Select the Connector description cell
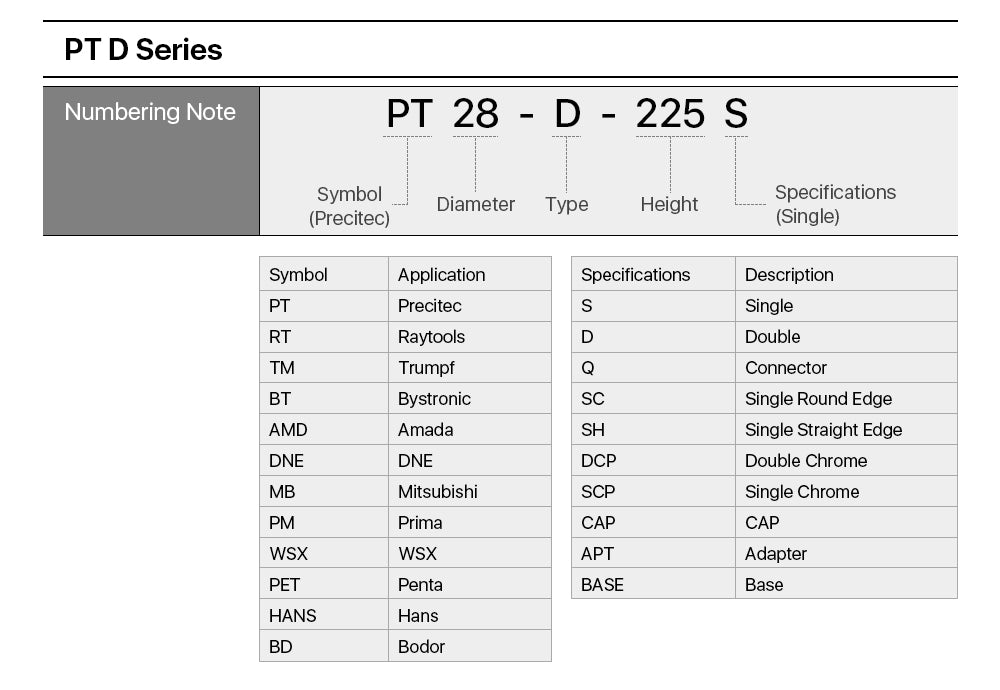The height and width of the screenshot is (690, 1000). pyautogui.click(x=786, y=368)
